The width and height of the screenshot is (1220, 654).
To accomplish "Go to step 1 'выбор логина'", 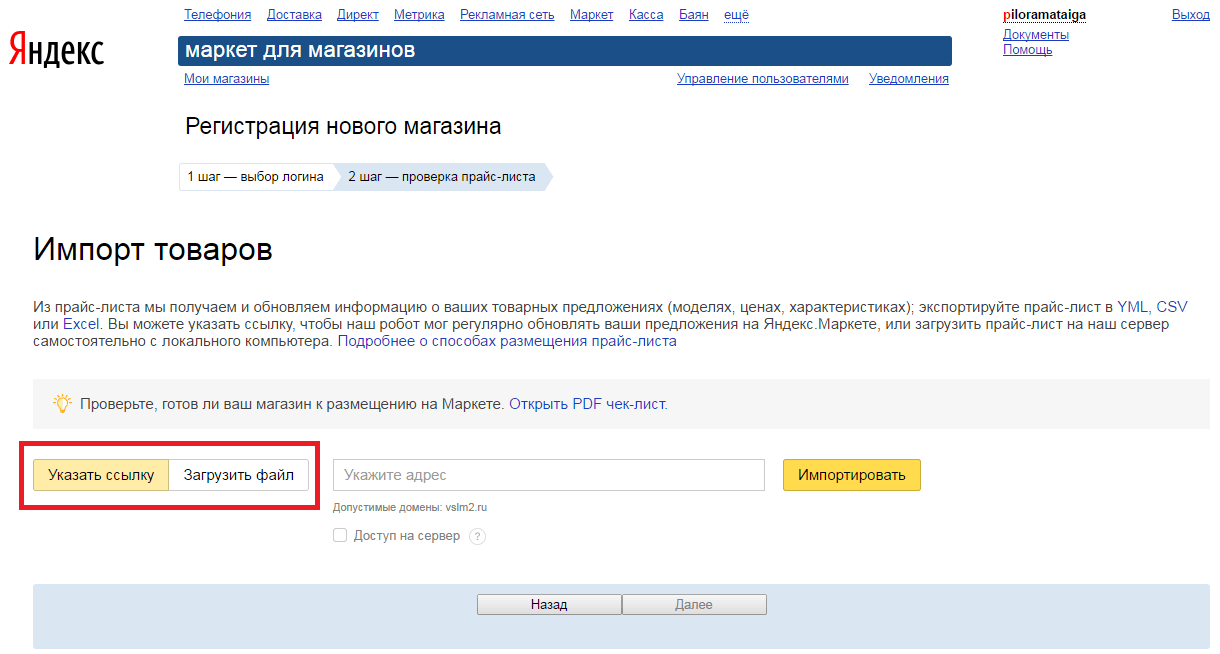I will [x=255, y=177].
